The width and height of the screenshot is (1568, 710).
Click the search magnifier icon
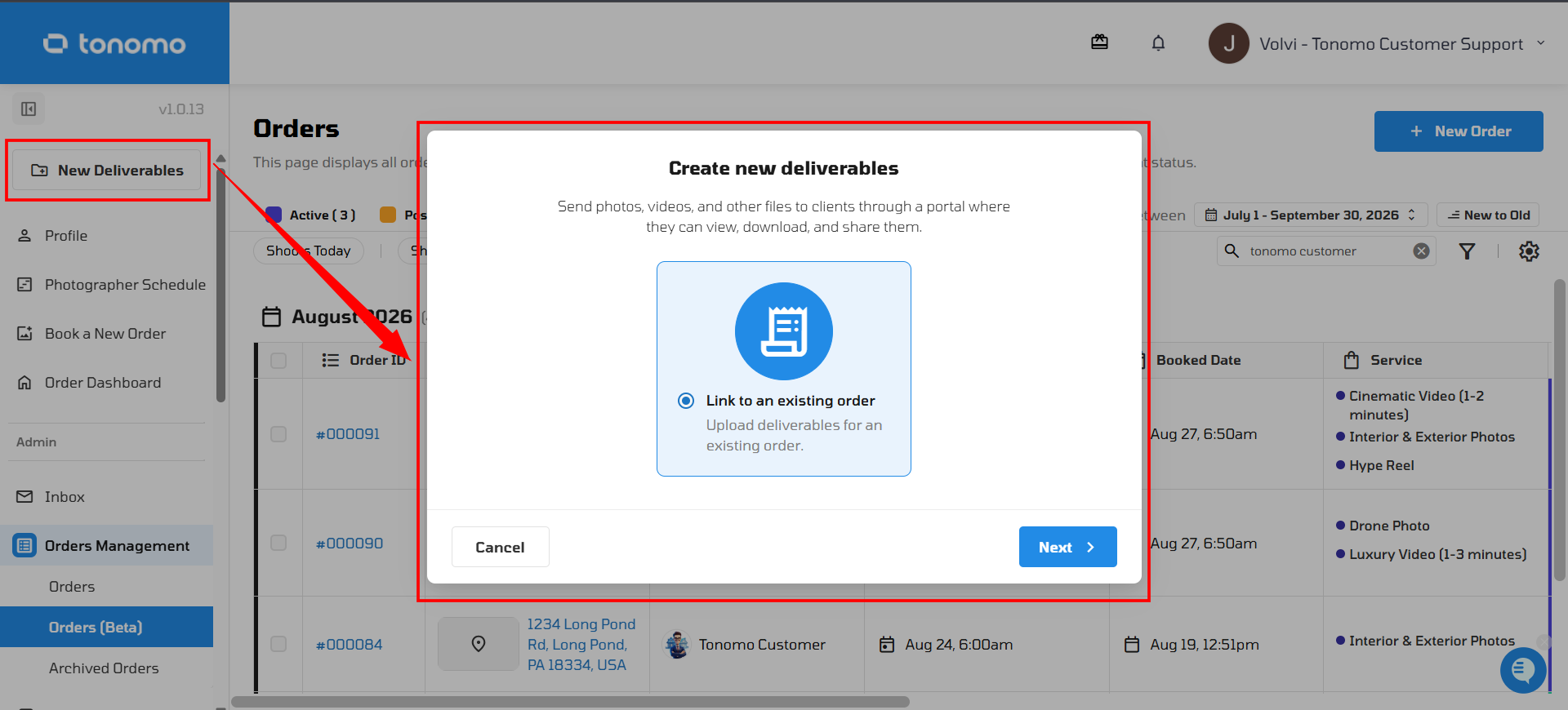[1232, 251]
